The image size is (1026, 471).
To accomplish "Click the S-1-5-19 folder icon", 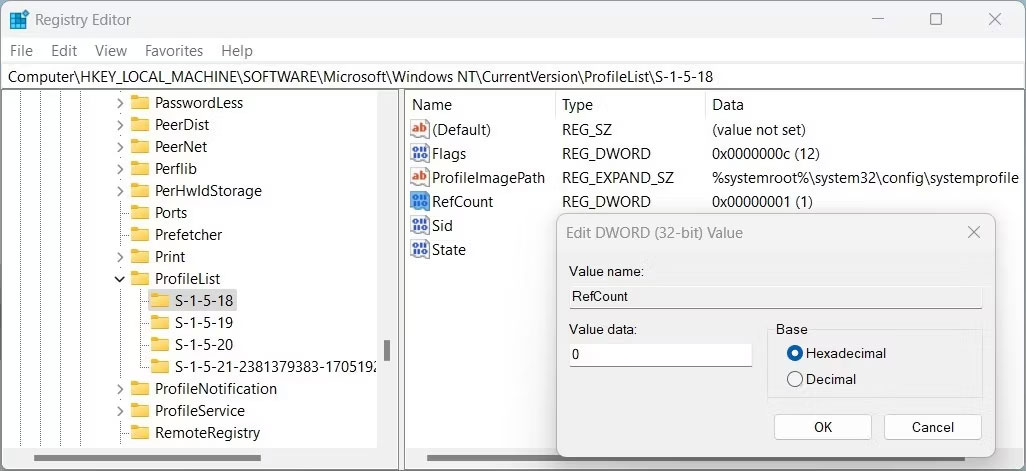I will tap(160, 323).
